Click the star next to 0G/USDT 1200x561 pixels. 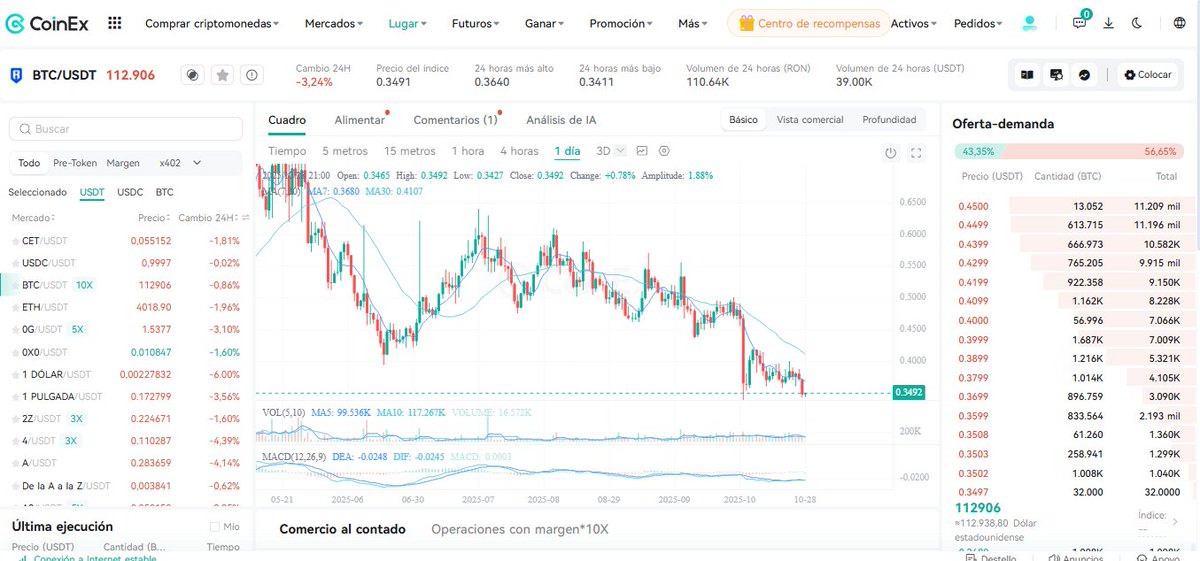pyautogui.click(x=14, y=329)
